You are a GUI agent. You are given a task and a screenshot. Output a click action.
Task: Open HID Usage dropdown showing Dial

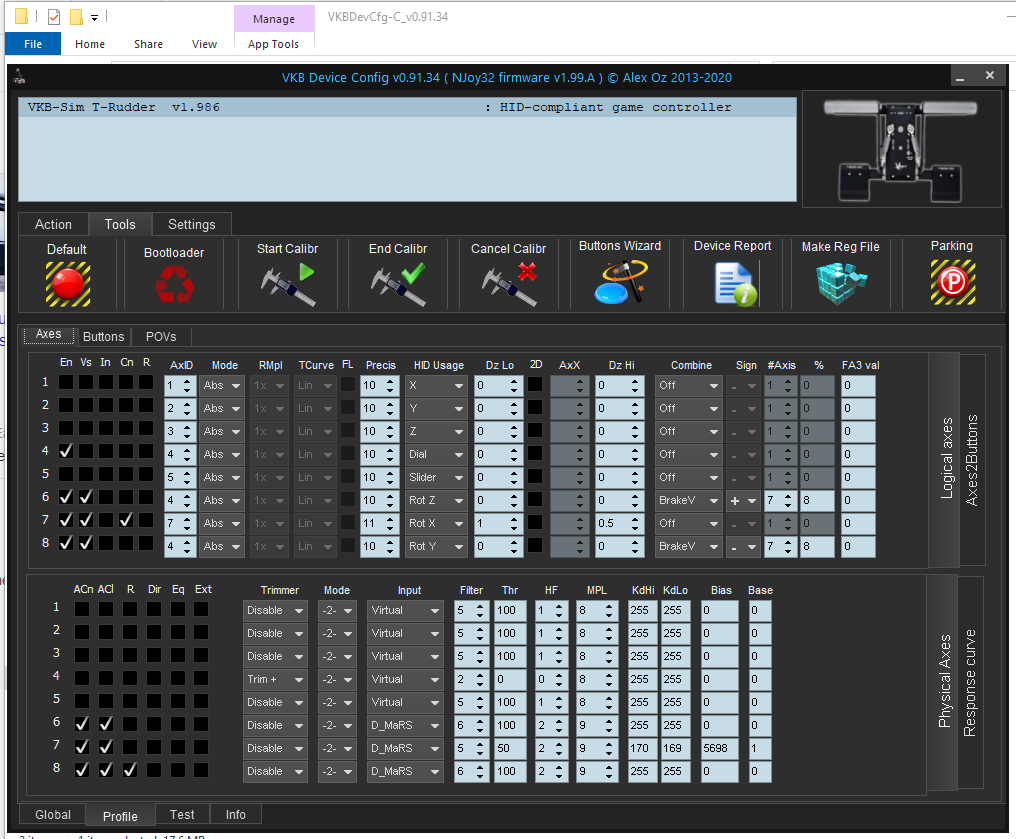[x=435, y=455]
